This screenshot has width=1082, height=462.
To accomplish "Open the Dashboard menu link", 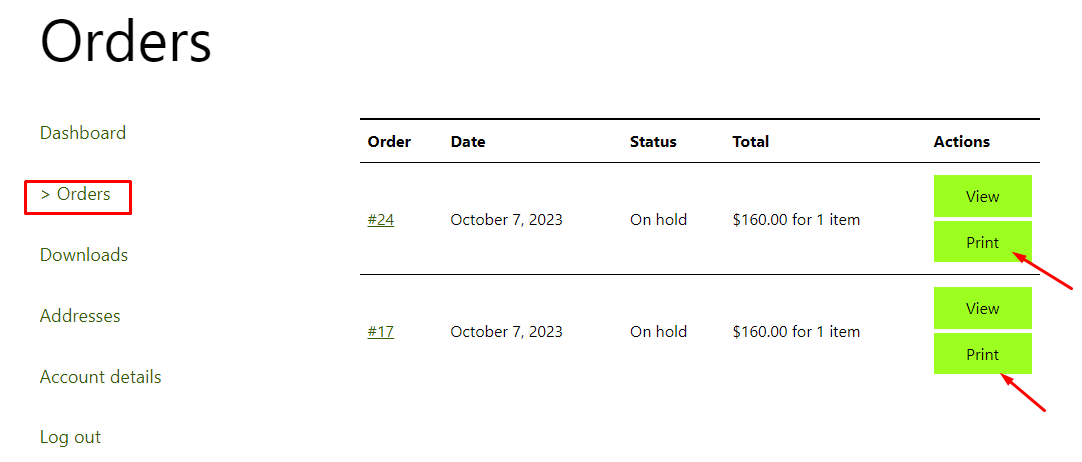I will pos(83,133).
